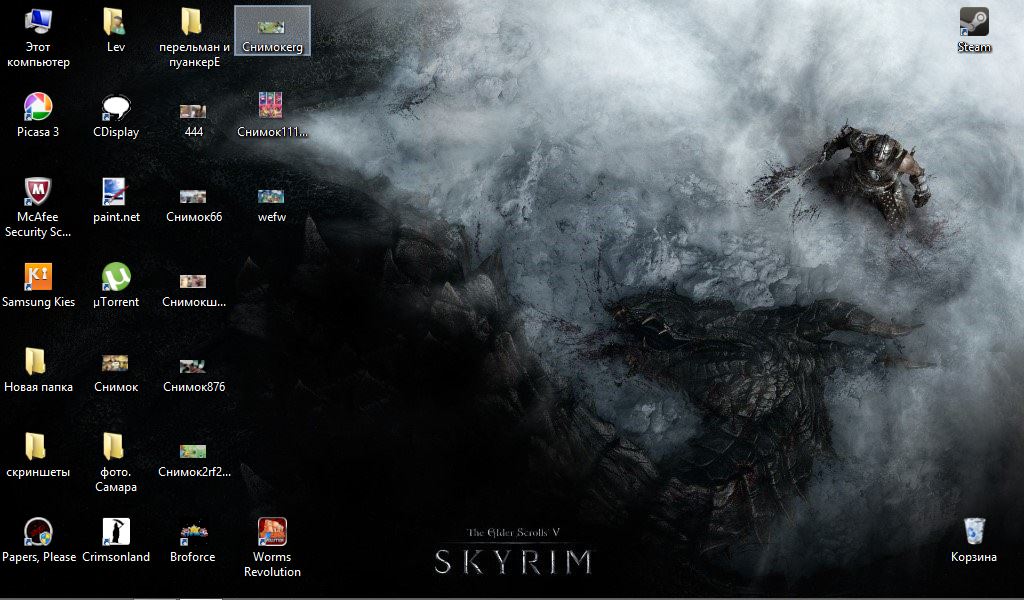Click the Papers, Please game shortcut
Image resolution: width=1024 pixels, height=600 pixels.
coord(39,540)
